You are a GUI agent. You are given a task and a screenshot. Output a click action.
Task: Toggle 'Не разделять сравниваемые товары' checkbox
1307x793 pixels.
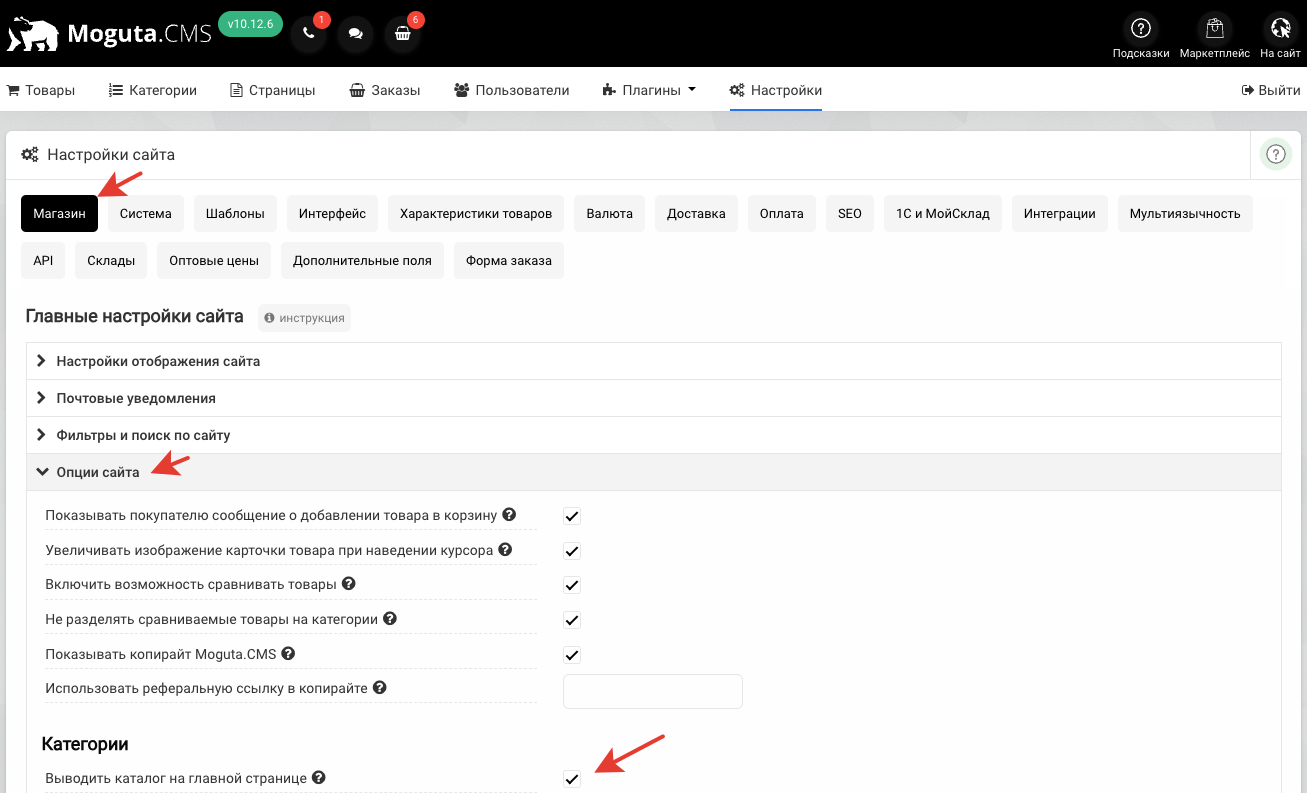pyautogui.click(x=572, y=620)
